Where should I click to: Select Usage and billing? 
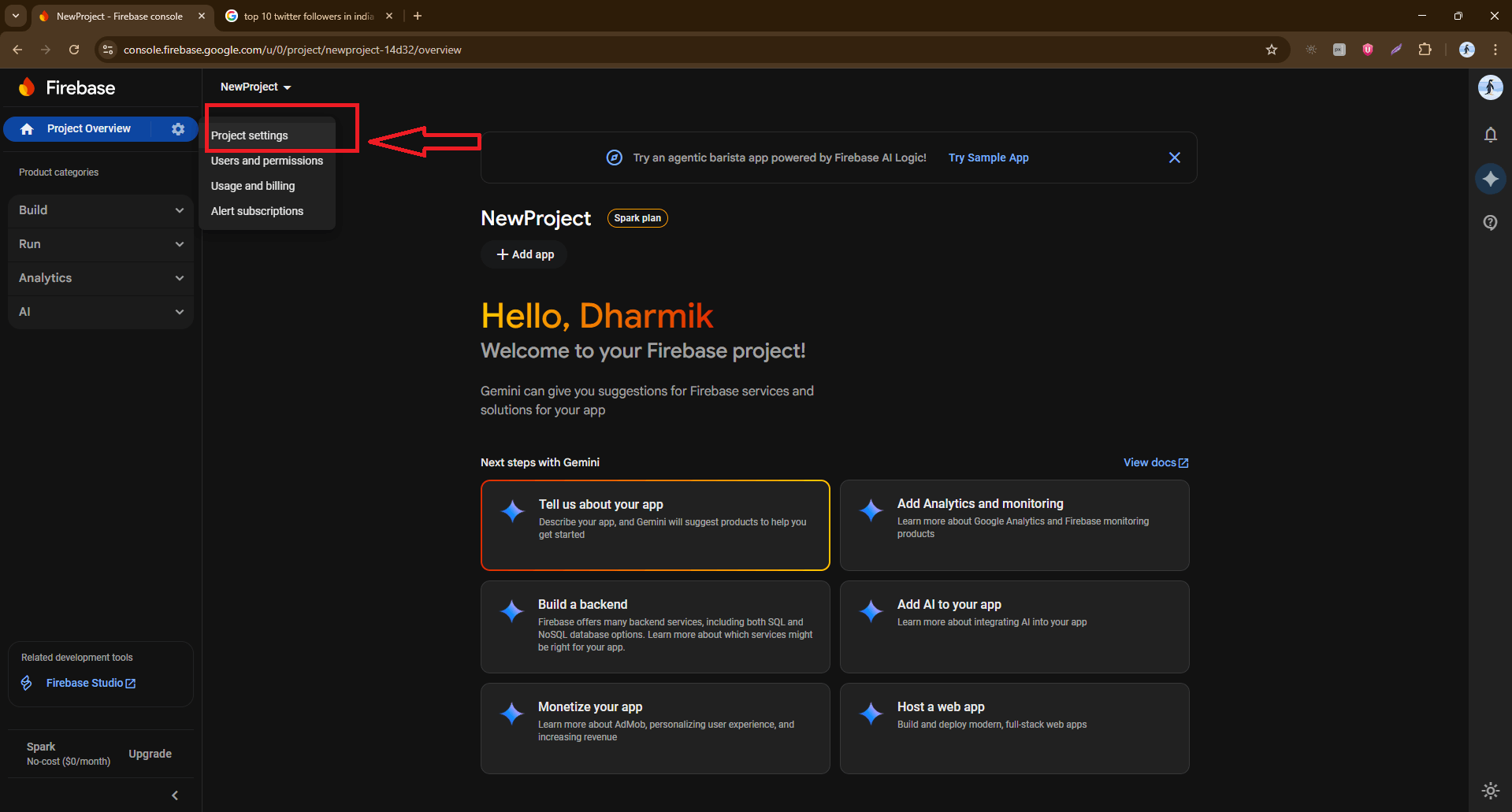268,186
